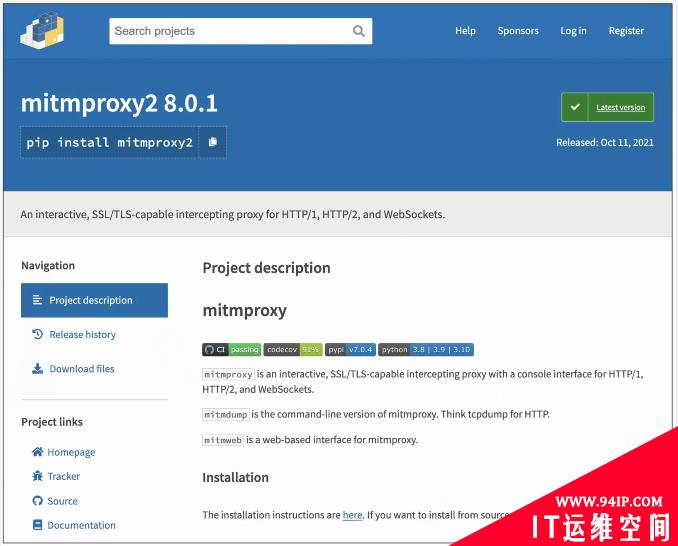Click the search magnifier icon
The image size is (678, 546).
[x=358, y=31]
